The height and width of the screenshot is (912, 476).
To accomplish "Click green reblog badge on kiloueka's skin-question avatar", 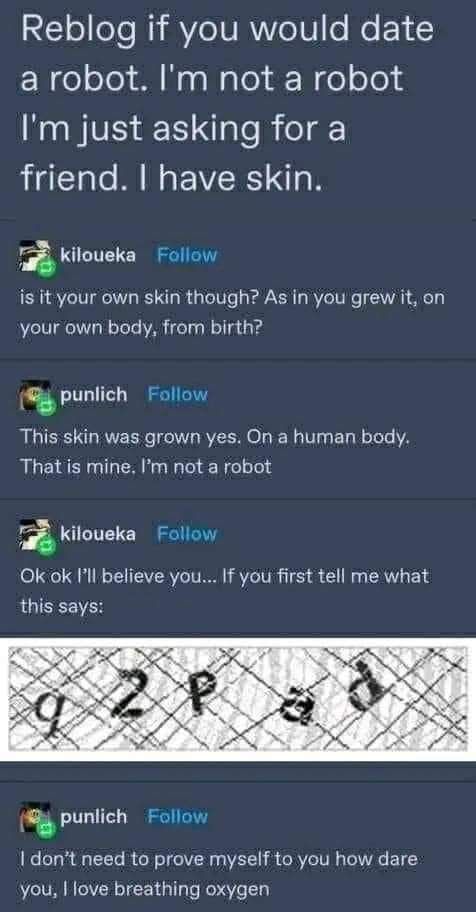I will point(47,266).
